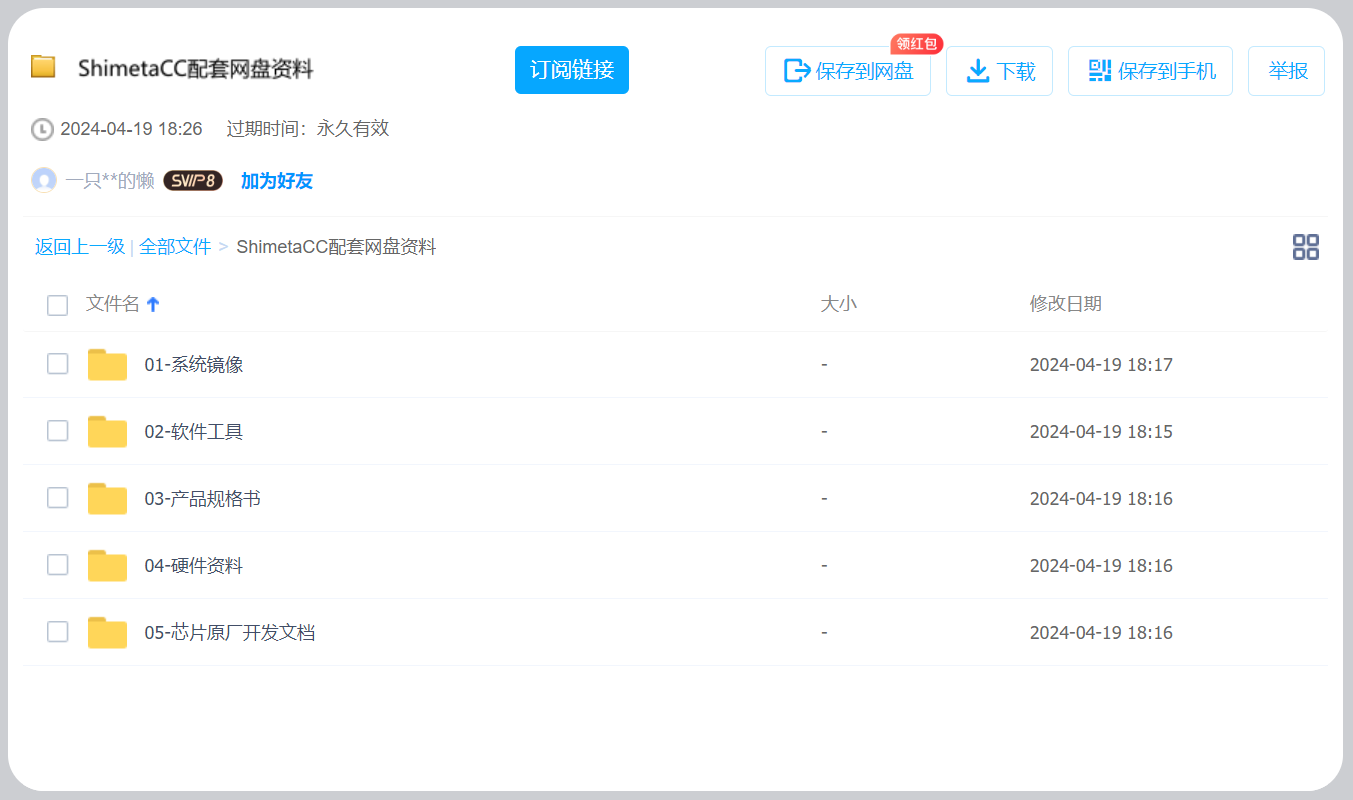Click the SVIP8 badge
The height and width of the screenshot is (800, 1353).
193,181
